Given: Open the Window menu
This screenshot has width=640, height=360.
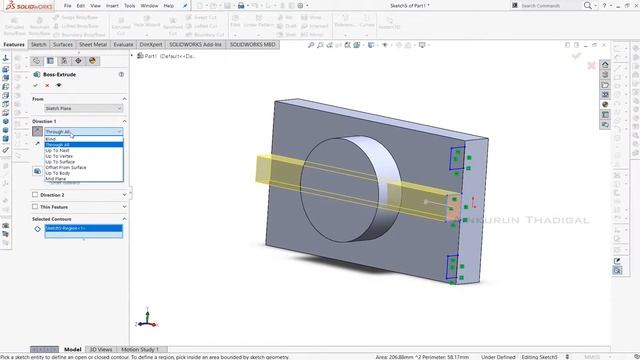Looking at the screenshot, I should click(149, 6).
